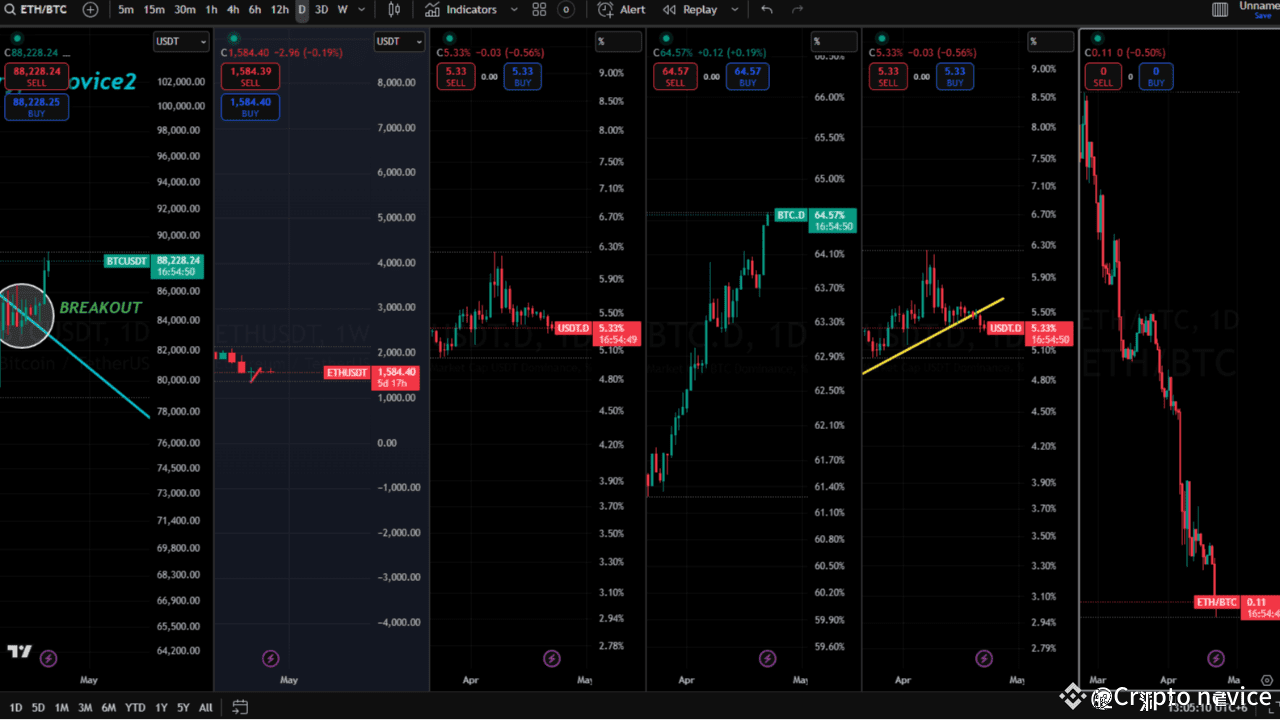Click the TradingView logo at bottom left
Image resolution: width=1280 pixels, height=720 pixels.
tap(18, 651)
